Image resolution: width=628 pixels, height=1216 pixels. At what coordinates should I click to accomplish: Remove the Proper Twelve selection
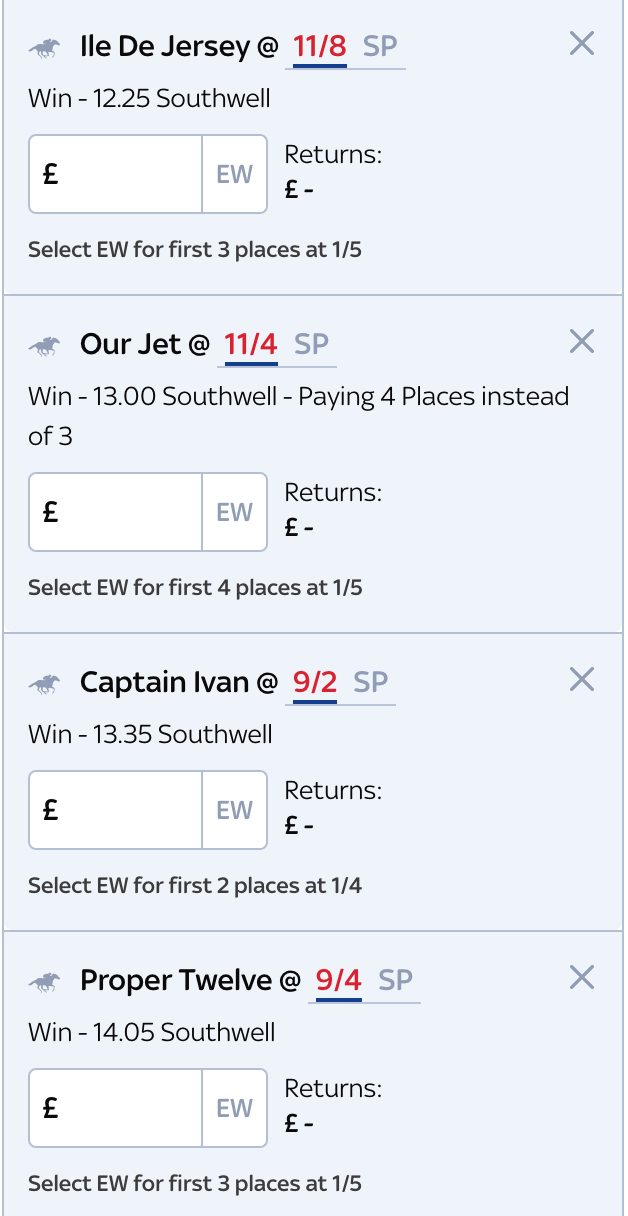coord(581,977)
